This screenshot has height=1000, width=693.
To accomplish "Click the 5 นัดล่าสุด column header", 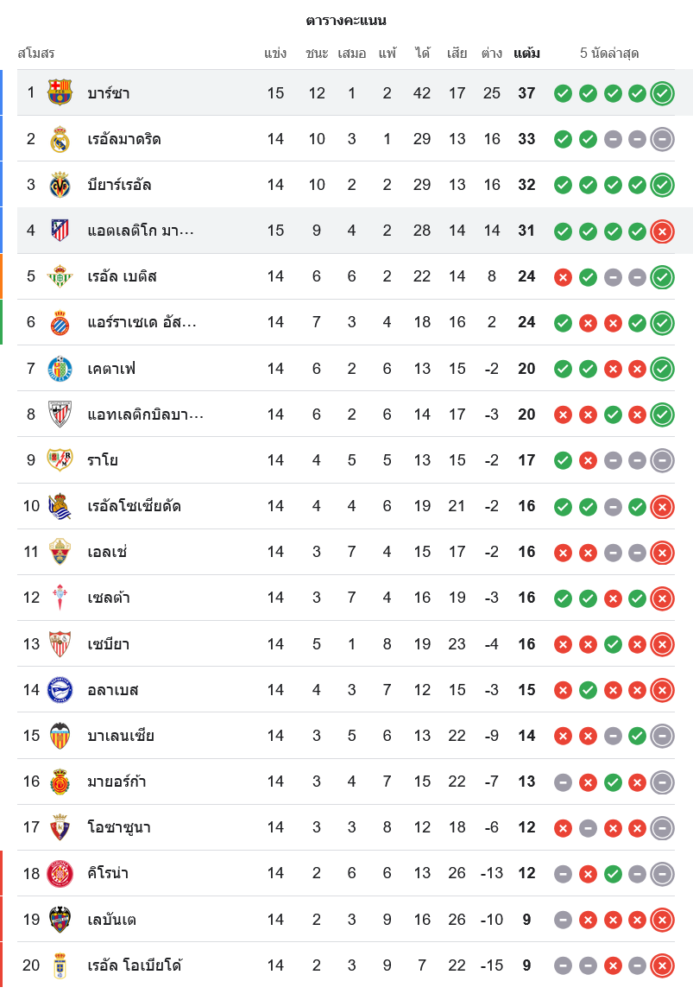I will [609, 53].
